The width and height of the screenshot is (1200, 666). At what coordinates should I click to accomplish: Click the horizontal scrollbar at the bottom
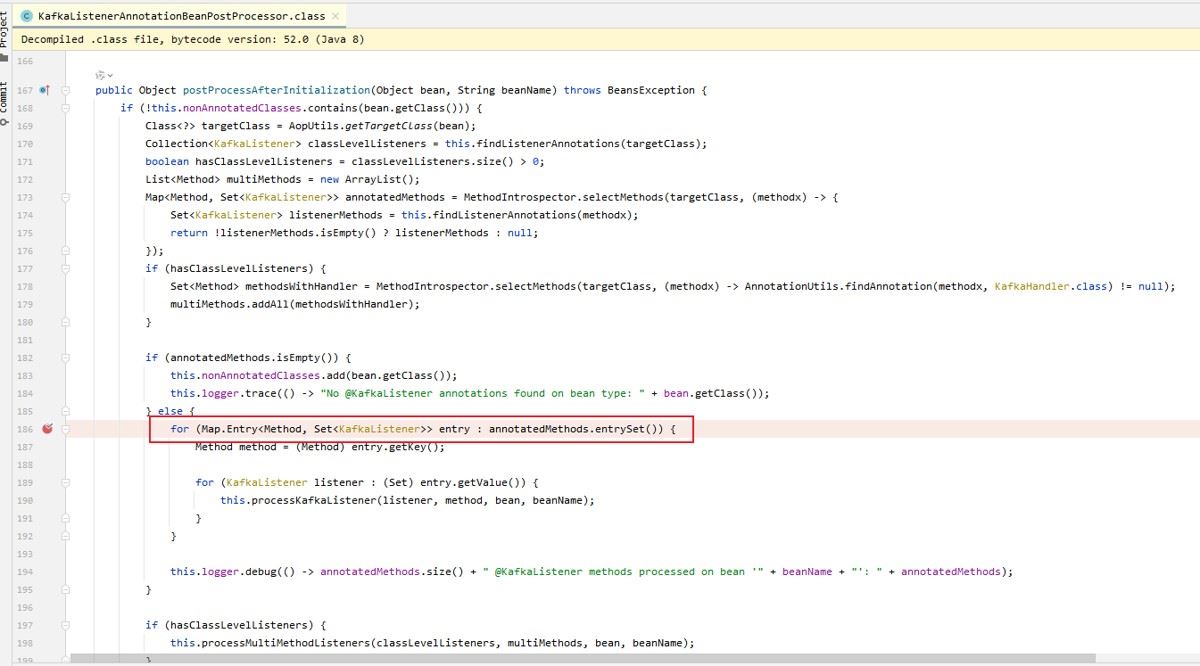coord(600,660)
